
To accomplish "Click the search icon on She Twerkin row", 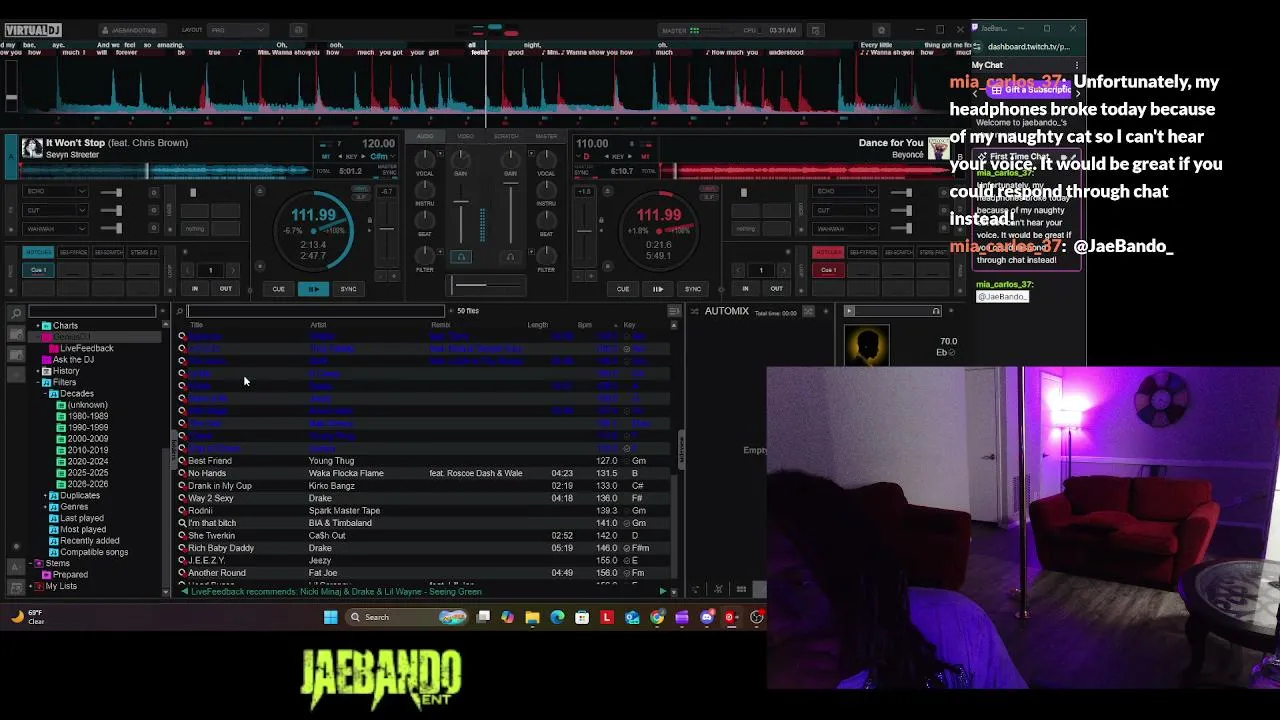I will tap(182, 536).
